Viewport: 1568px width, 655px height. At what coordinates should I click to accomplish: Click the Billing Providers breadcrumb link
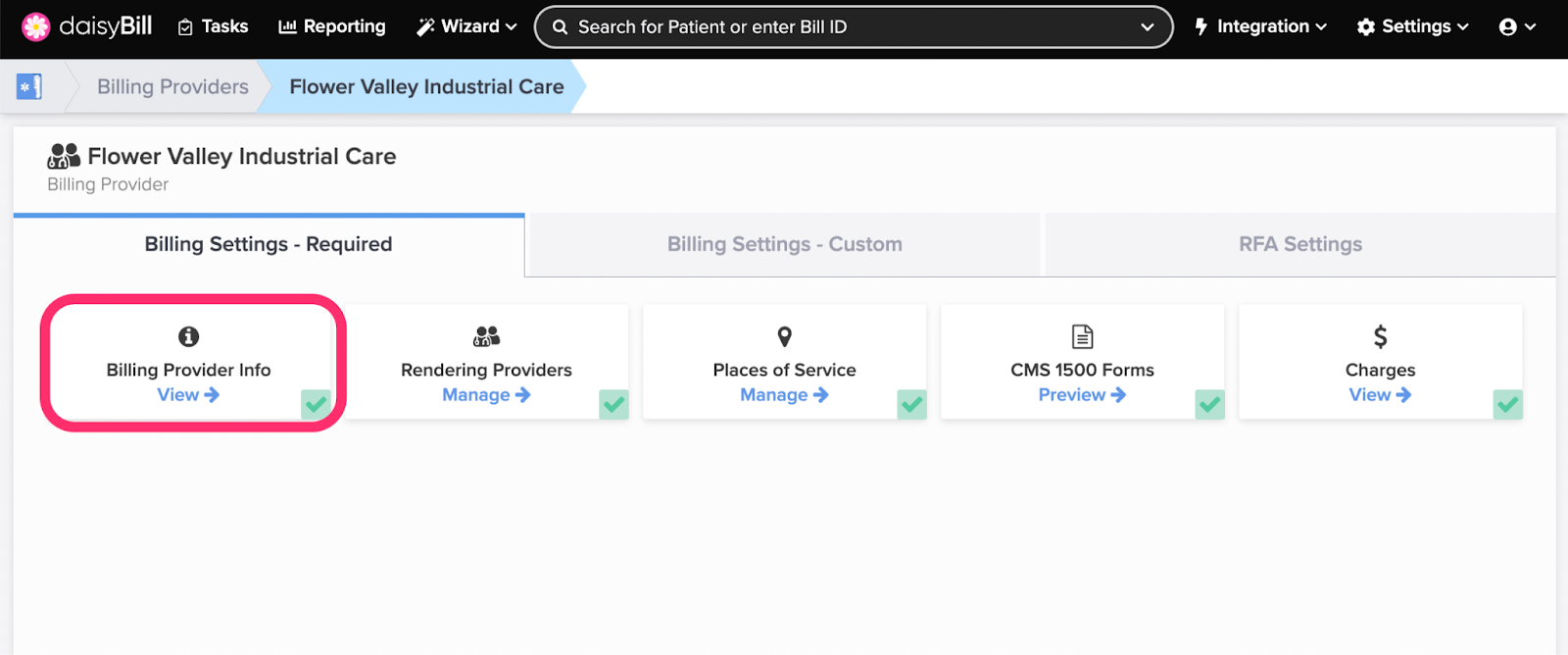pos(172,86)
